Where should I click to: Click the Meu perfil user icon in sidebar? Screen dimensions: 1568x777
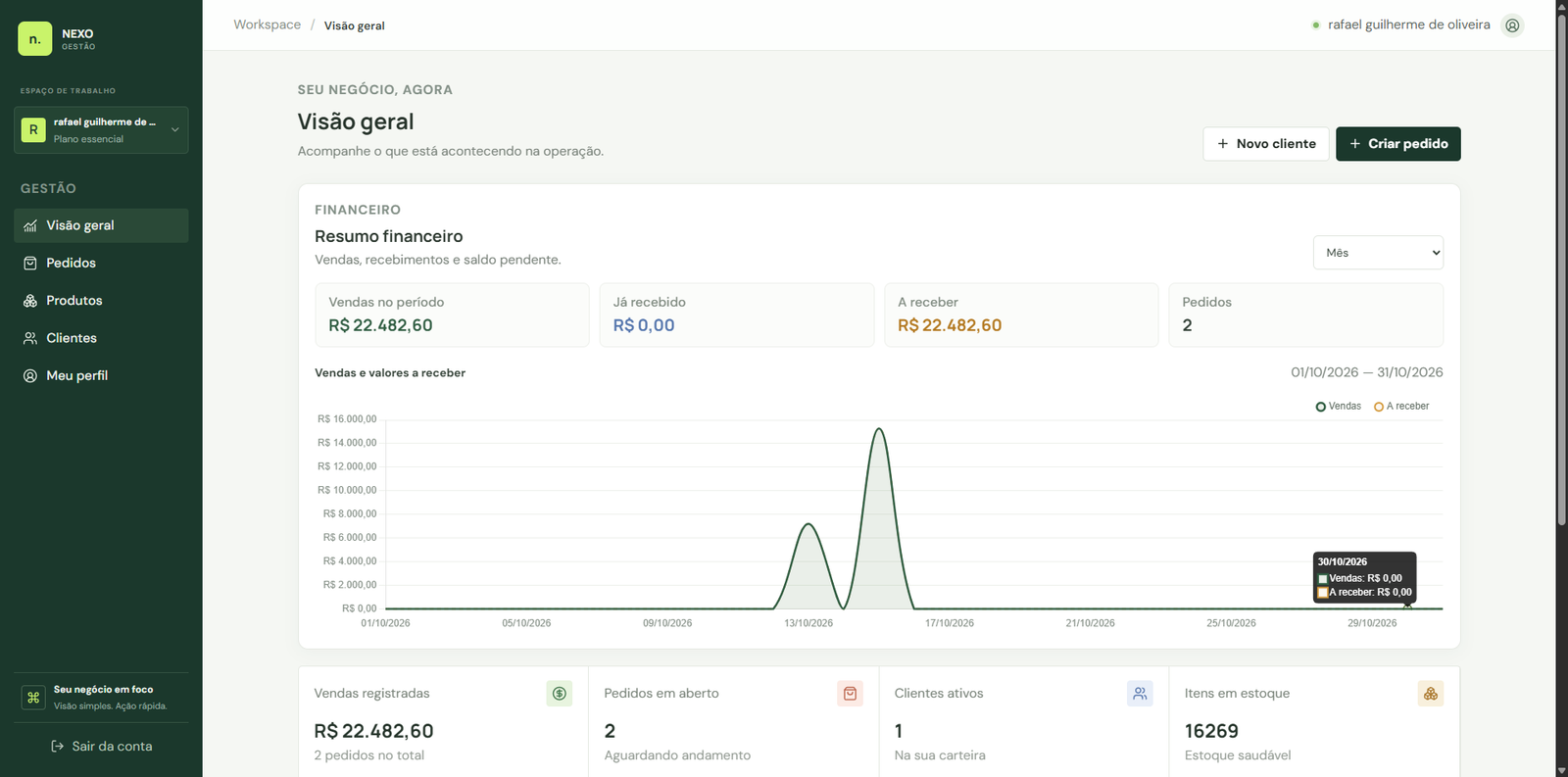point(30,375)
